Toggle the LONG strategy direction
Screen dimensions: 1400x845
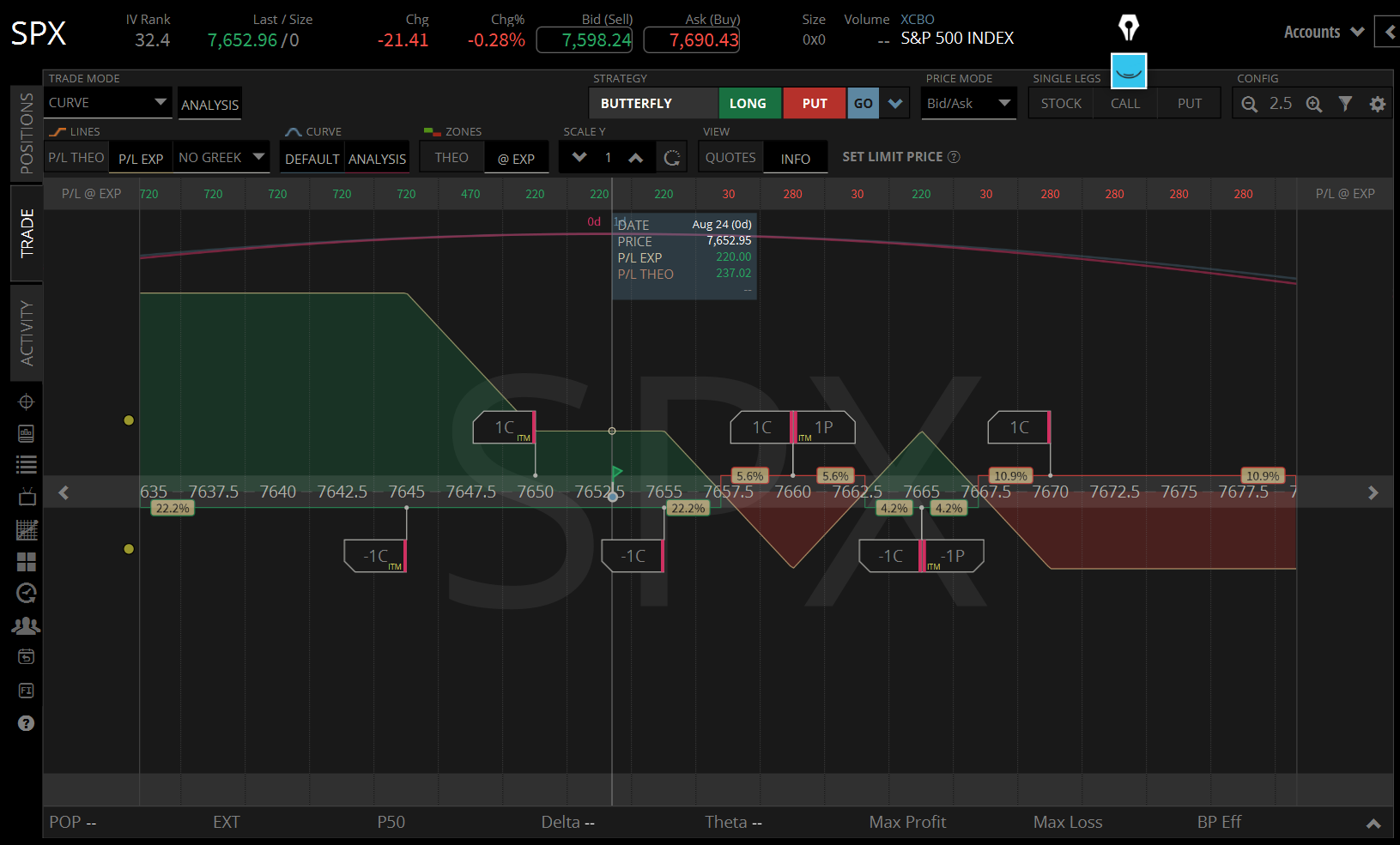pyautogui.click(x=748, y=104)
